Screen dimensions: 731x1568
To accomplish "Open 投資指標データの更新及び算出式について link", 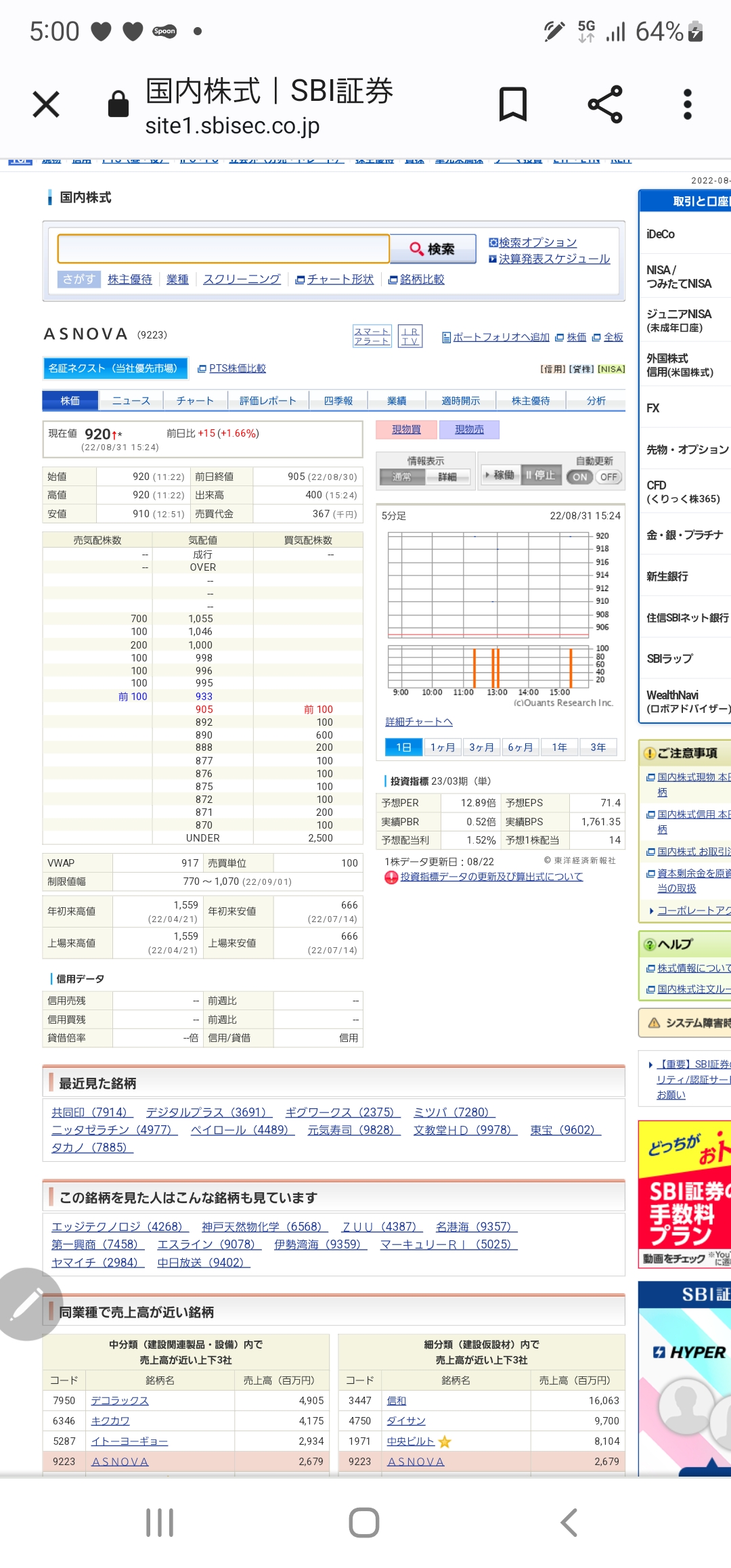I will (491, 877).
